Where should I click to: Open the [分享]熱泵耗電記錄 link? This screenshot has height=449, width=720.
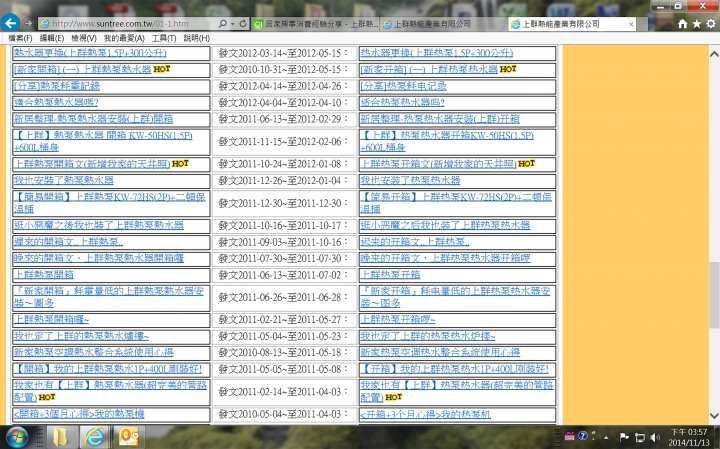click(x=57, y=86)
